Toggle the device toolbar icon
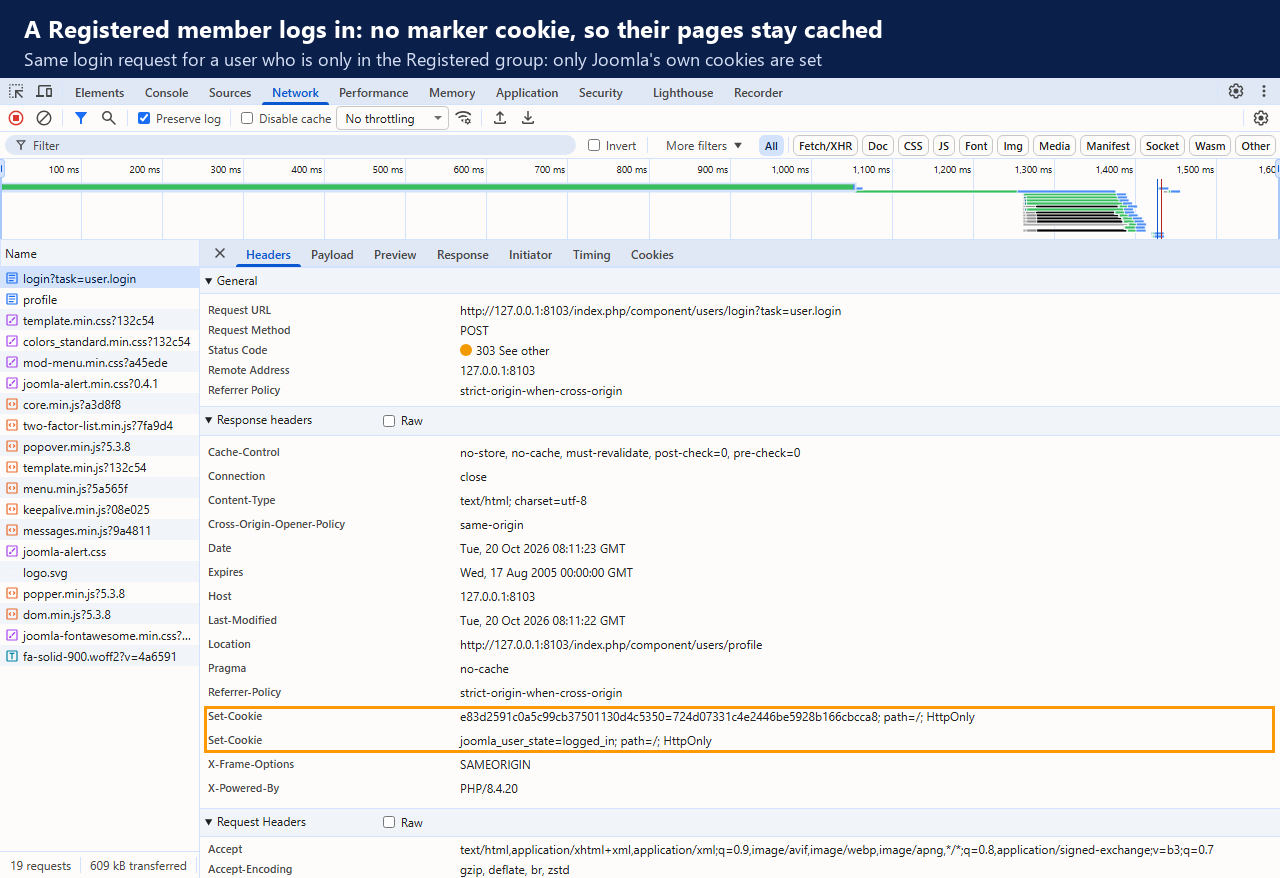This screenshot has height=878, width=1280. tap(44, 92)
